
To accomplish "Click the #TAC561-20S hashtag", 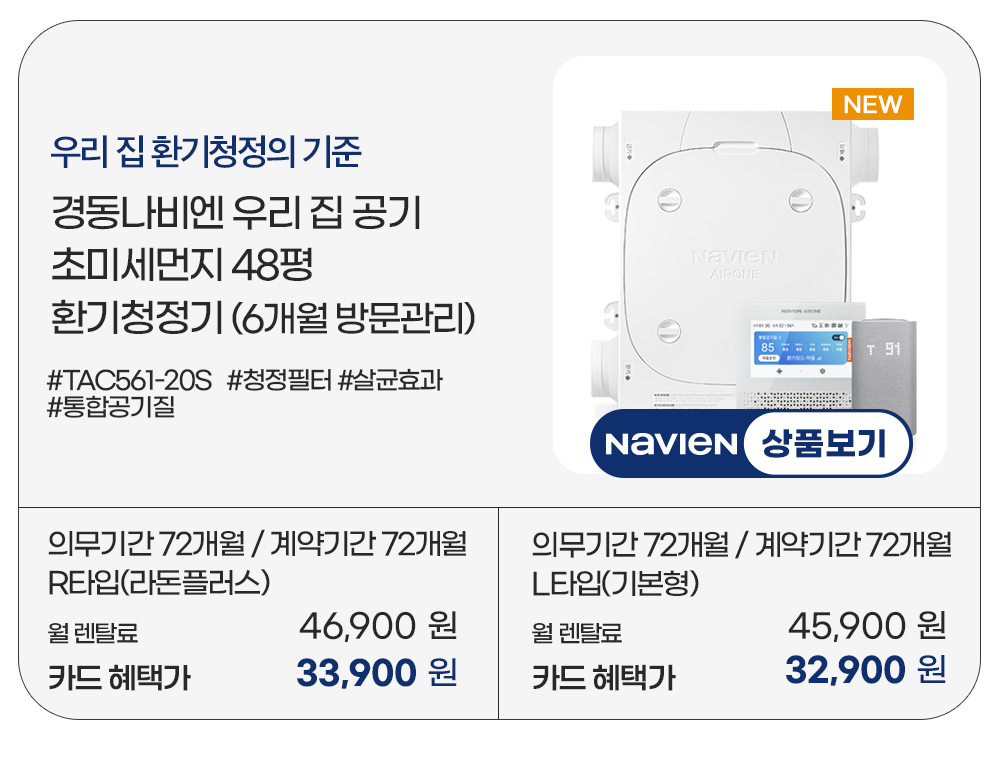I will (x=130, y=381).
